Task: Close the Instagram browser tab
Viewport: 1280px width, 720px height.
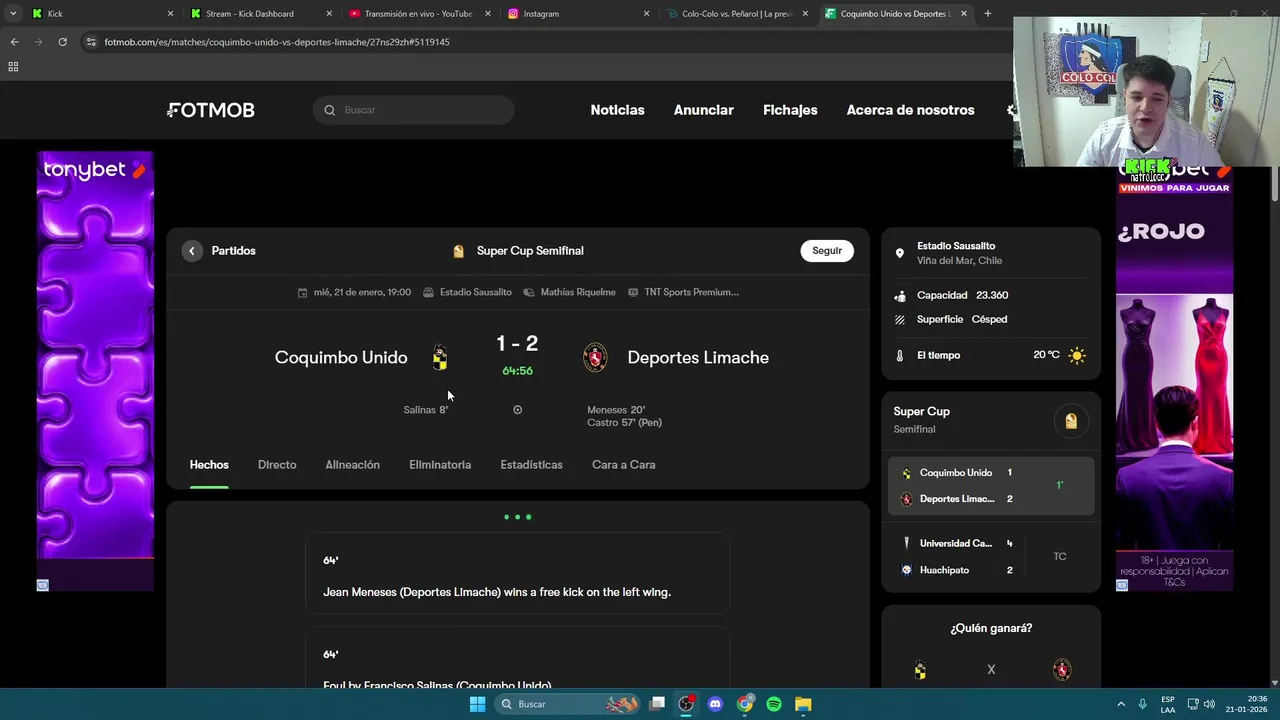Action: click(x=646, y=14)
